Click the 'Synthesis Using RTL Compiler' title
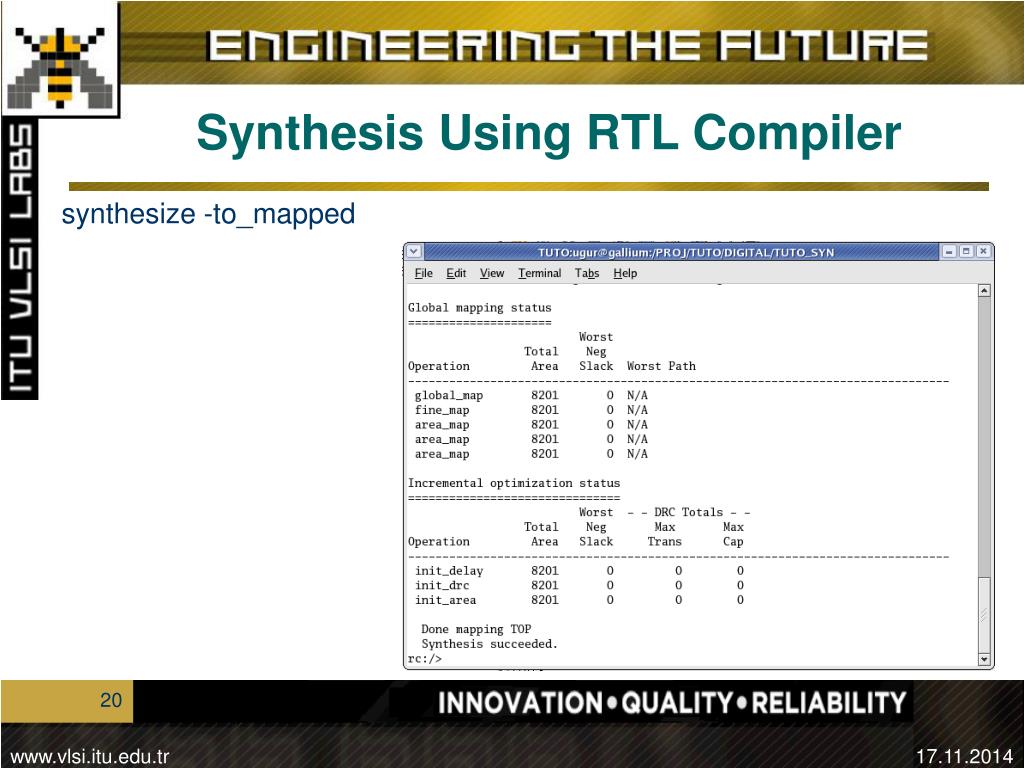Screen dimensions: 1024x768 pos(549,133)
